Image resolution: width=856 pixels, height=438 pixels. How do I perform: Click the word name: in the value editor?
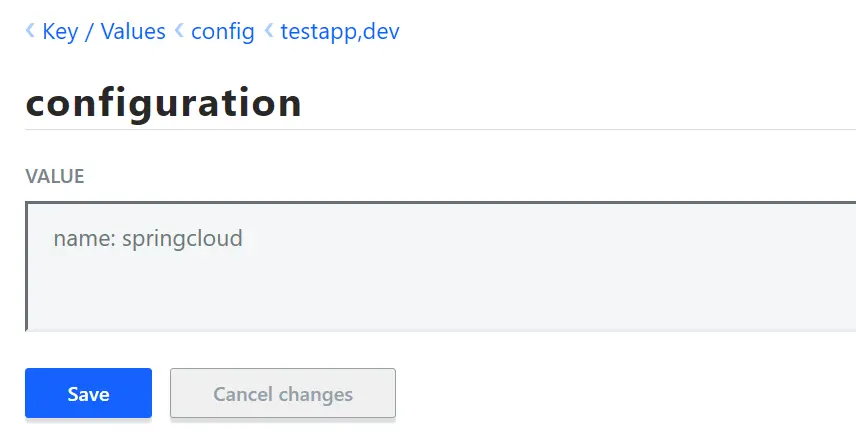click(x=84, y=239)
